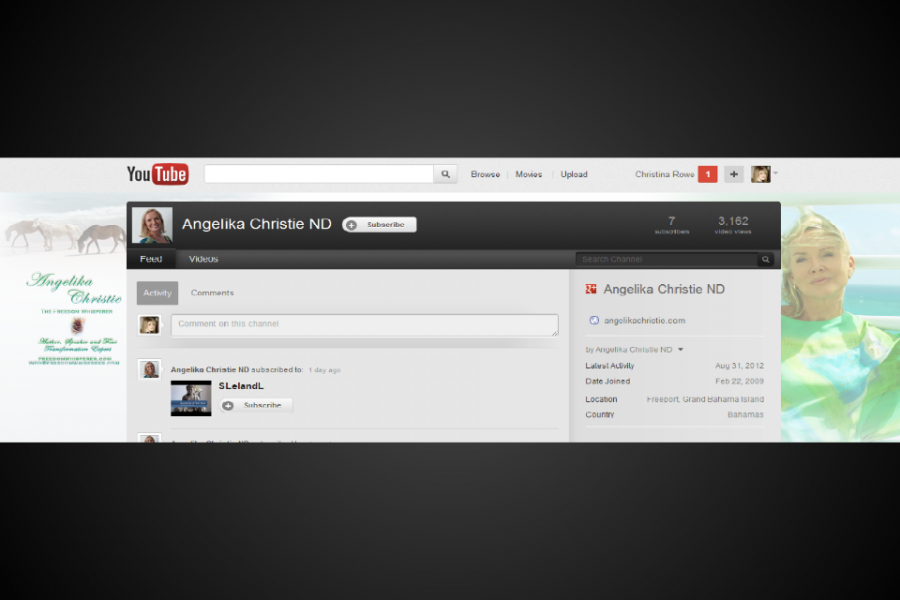Click the Country value Bahamas
Screen dimensions: 900x600
click(x=746, y=415)
